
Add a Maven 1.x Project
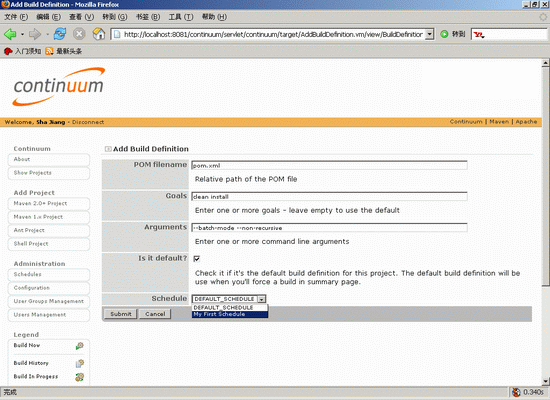(x=49, y=217)
